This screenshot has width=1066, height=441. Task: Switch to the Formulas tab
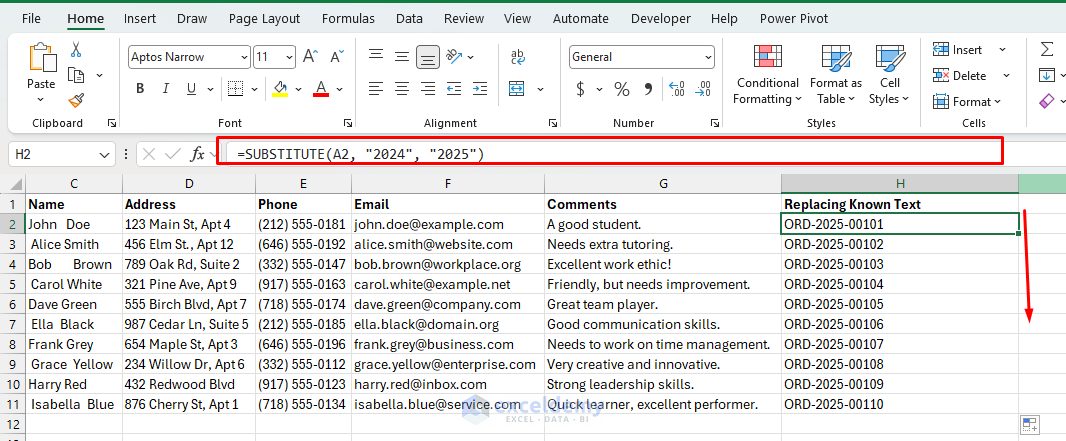click(x=348, y=18)
